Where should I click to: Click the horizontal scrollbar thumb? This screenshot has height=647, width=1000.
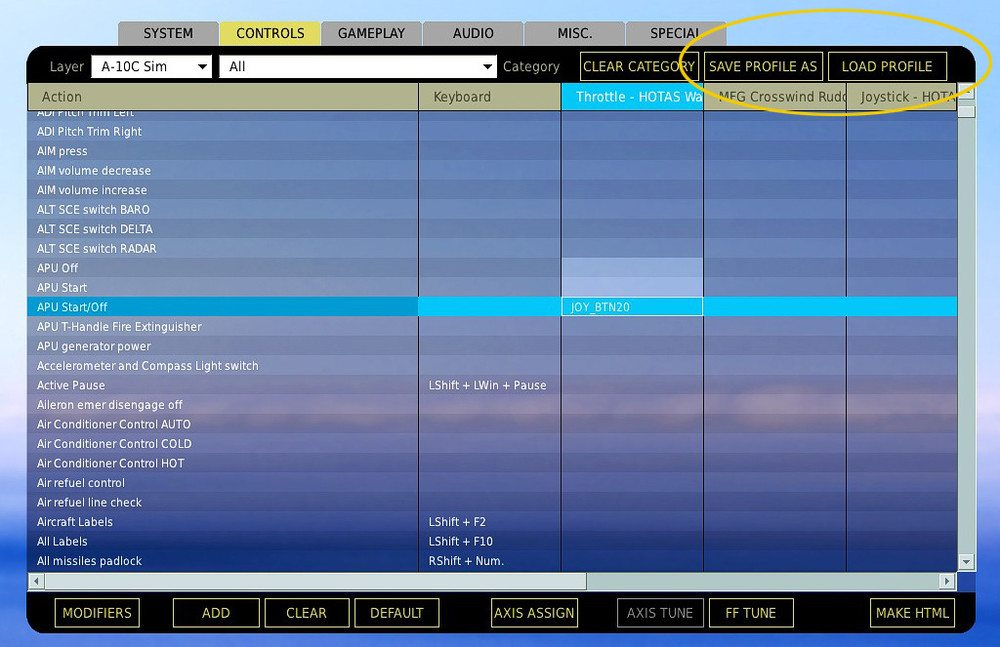click(315, 581)
